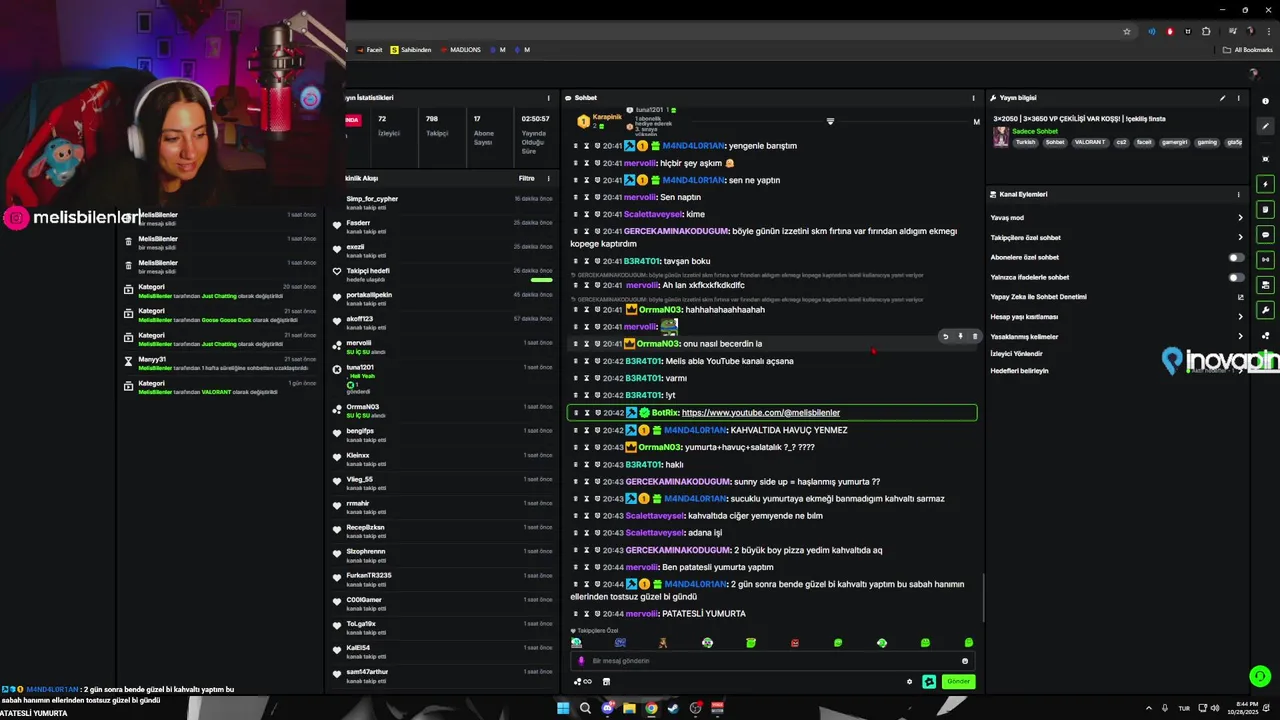Click the collapse arrow under pinned chat header

pyautogui.click(x=830, y=121)
